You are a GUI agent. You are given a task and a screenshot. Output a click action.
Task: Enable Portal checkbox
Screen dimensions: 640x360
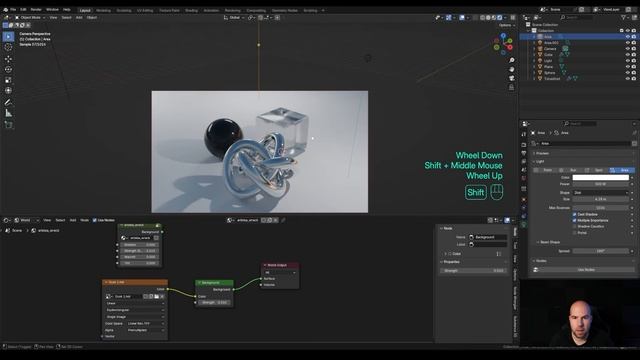click(575, 233)
